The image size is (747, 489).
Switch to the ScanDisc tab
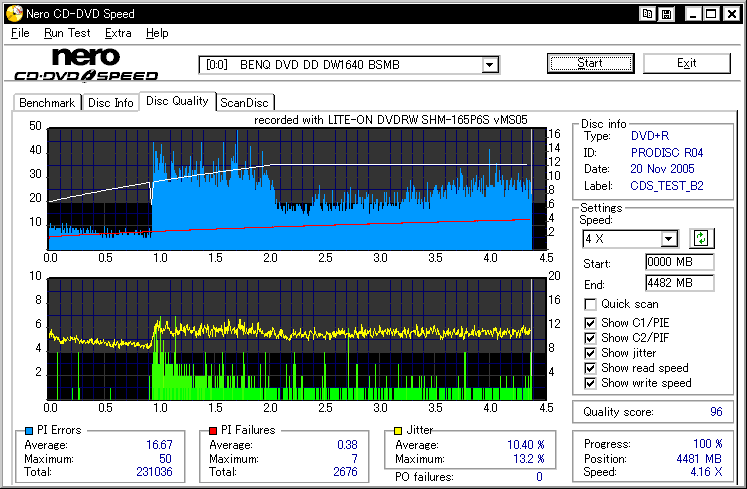tap(245, 102)
